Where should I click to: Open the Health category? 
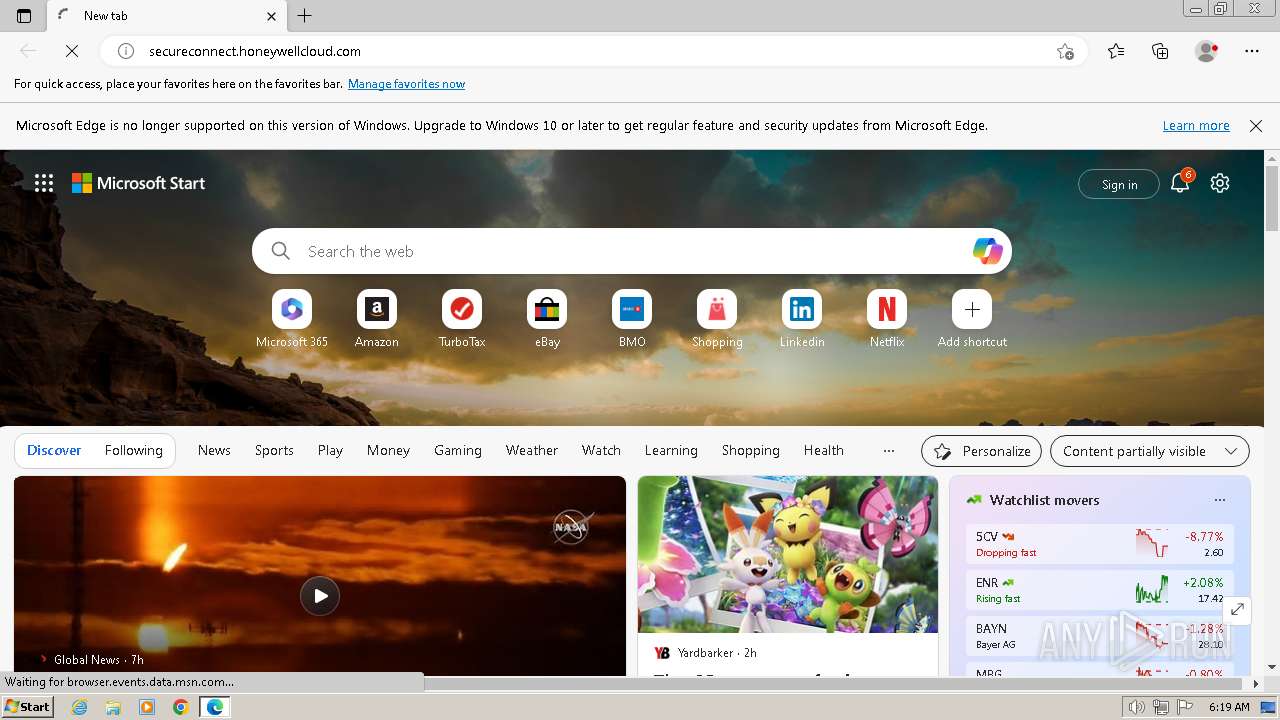[824, 451]
